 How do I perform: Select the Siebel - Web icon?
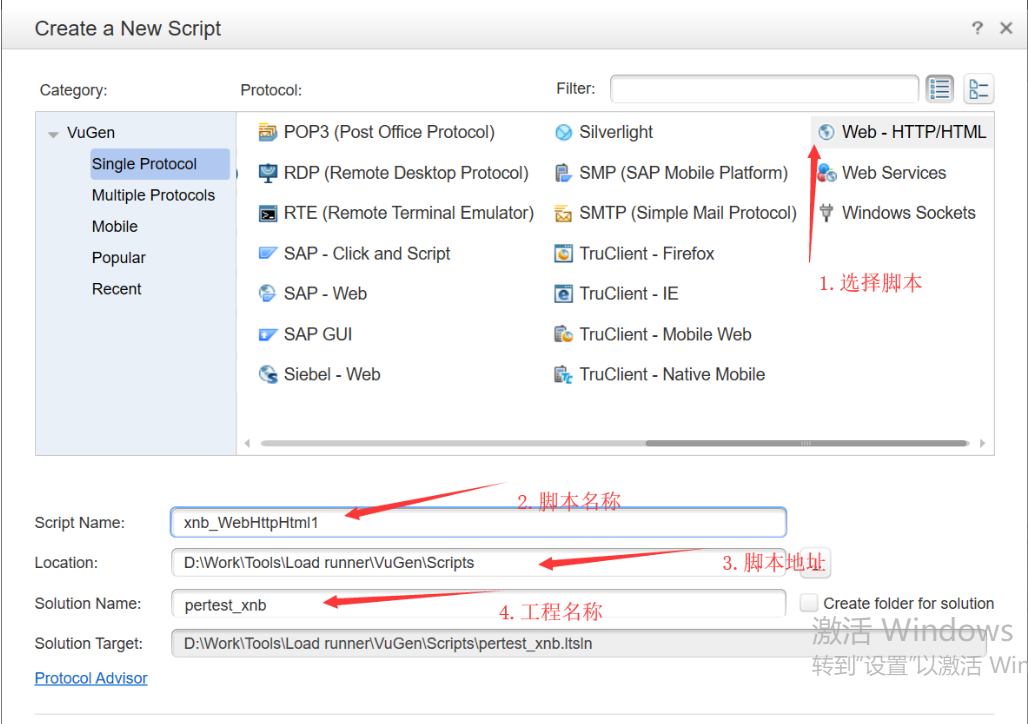tap(267, 374)
